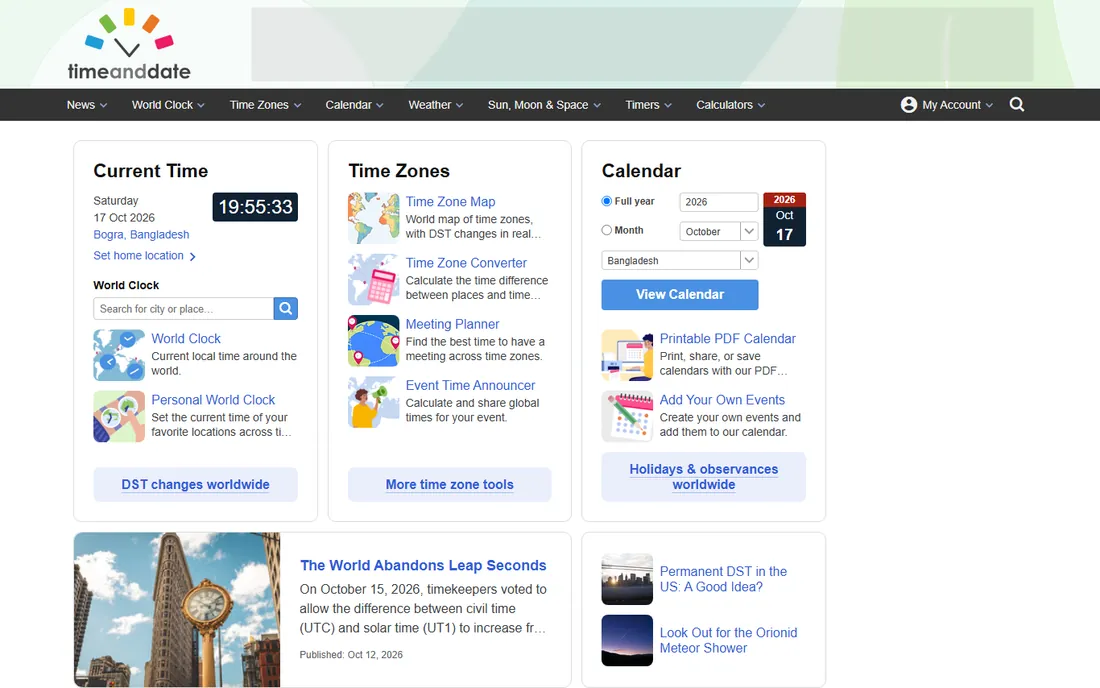This screenshot has width=1100, height=688.
Task: Click Holidays & observances worldwide button
Action: tap(704, 477)
